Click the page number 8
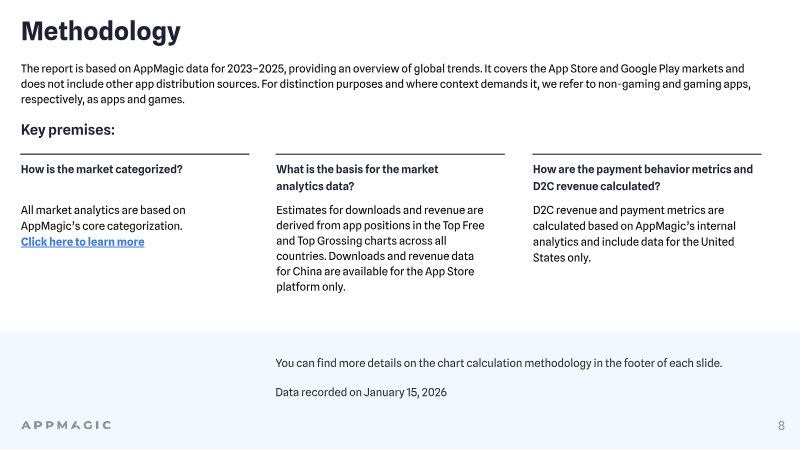 (x=781, y=426)
